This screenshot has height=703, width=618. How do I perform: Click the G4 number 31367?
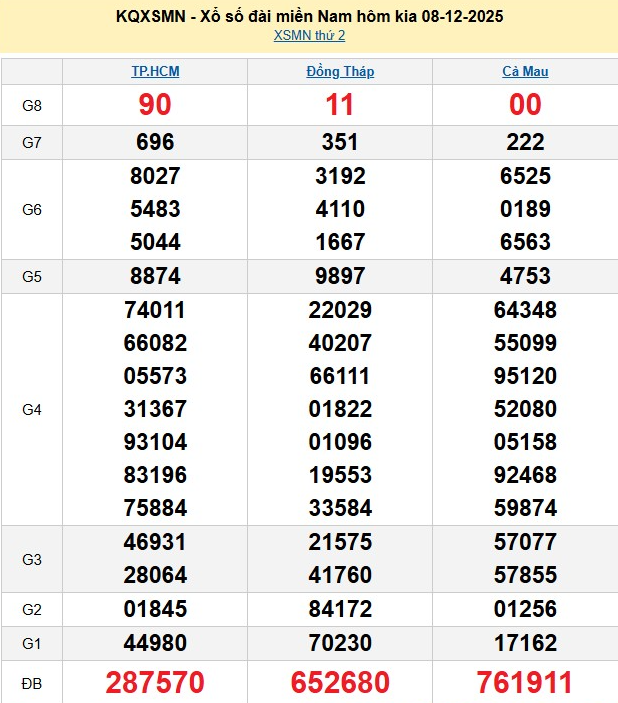coord(155,409)
